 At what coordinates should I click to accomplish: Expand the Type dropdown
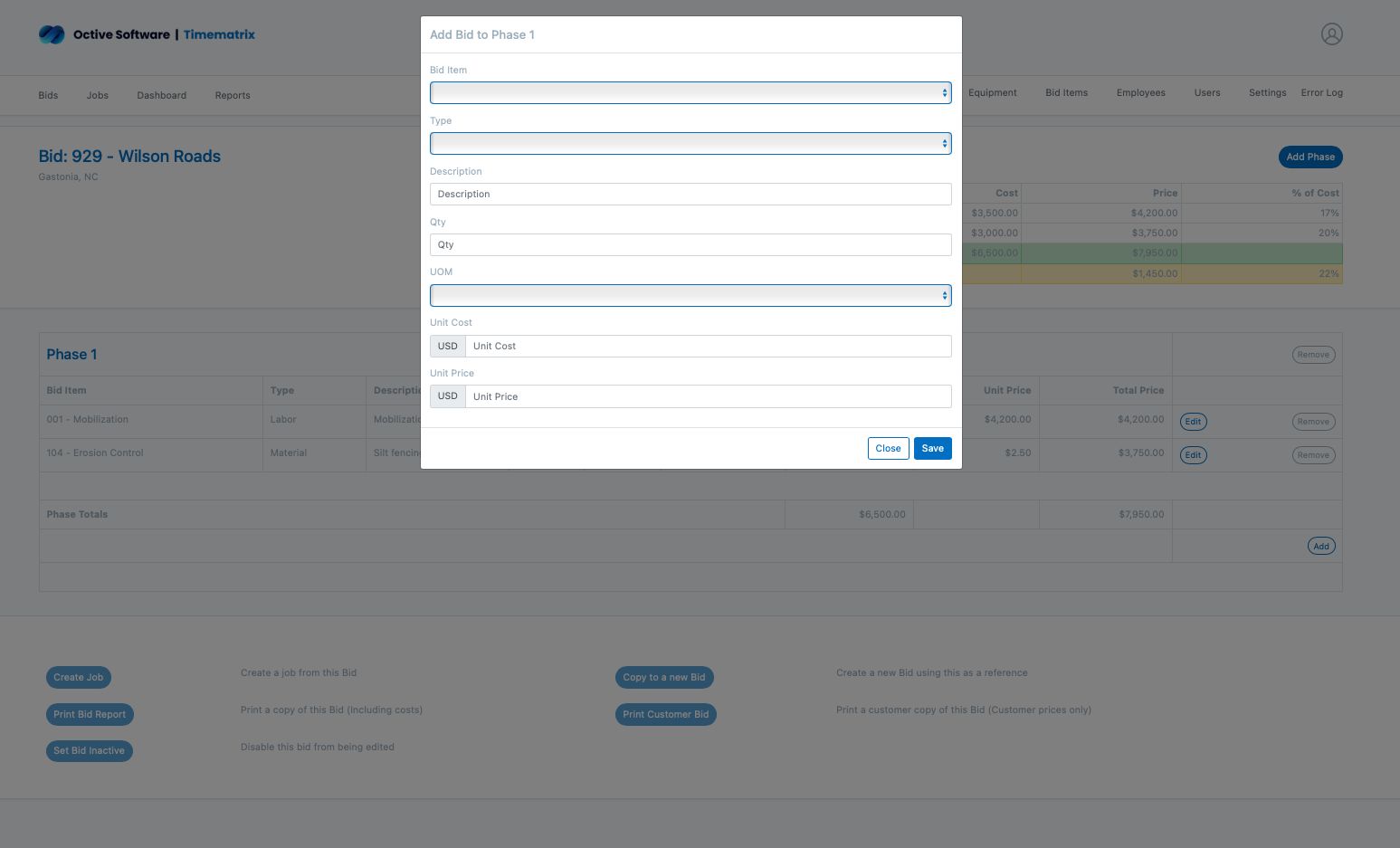(690, 144)
